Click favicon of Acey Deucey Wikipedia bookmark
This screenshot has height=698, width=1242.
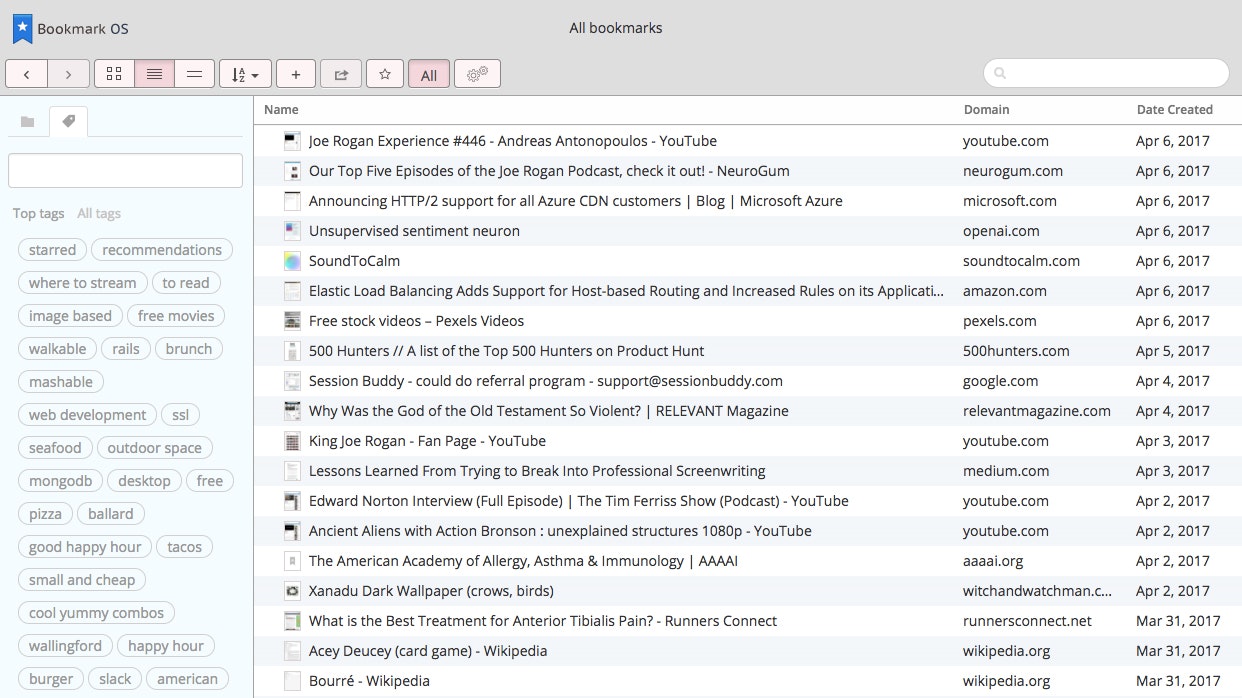(x=292, y=651)
